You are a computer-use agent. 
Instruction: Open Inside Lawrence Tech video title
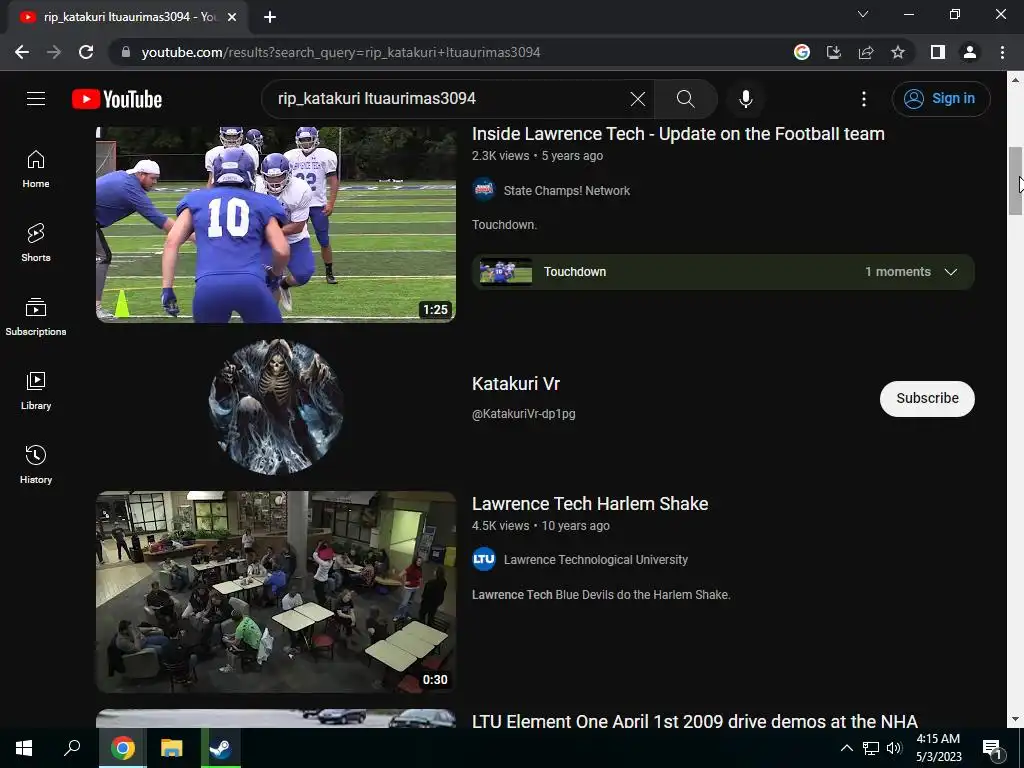pyautogui.click(x=678, y=134)
